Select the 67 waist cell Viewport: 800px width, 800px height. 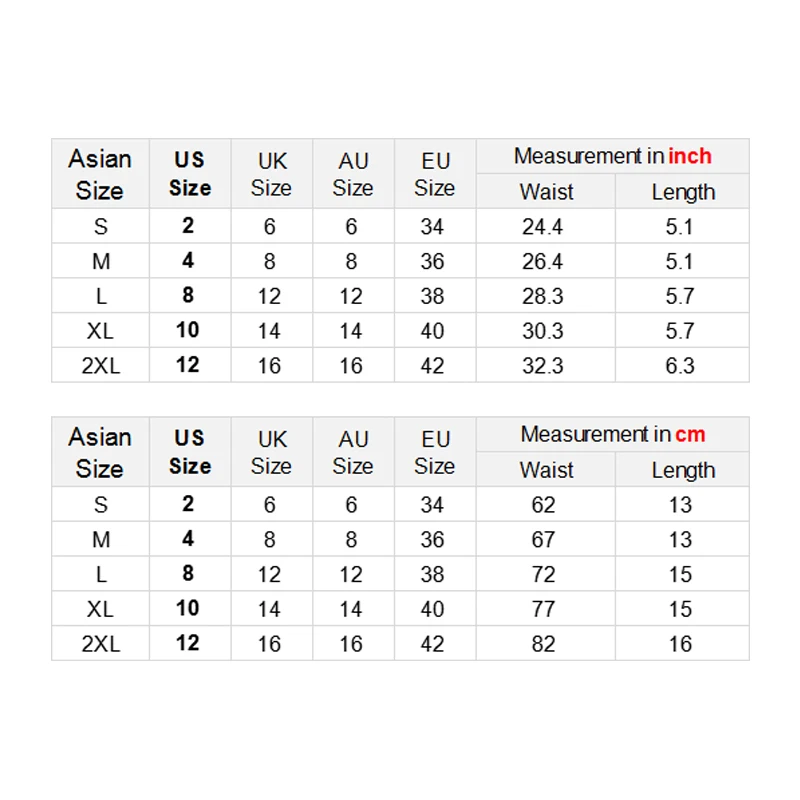(543, 540)
